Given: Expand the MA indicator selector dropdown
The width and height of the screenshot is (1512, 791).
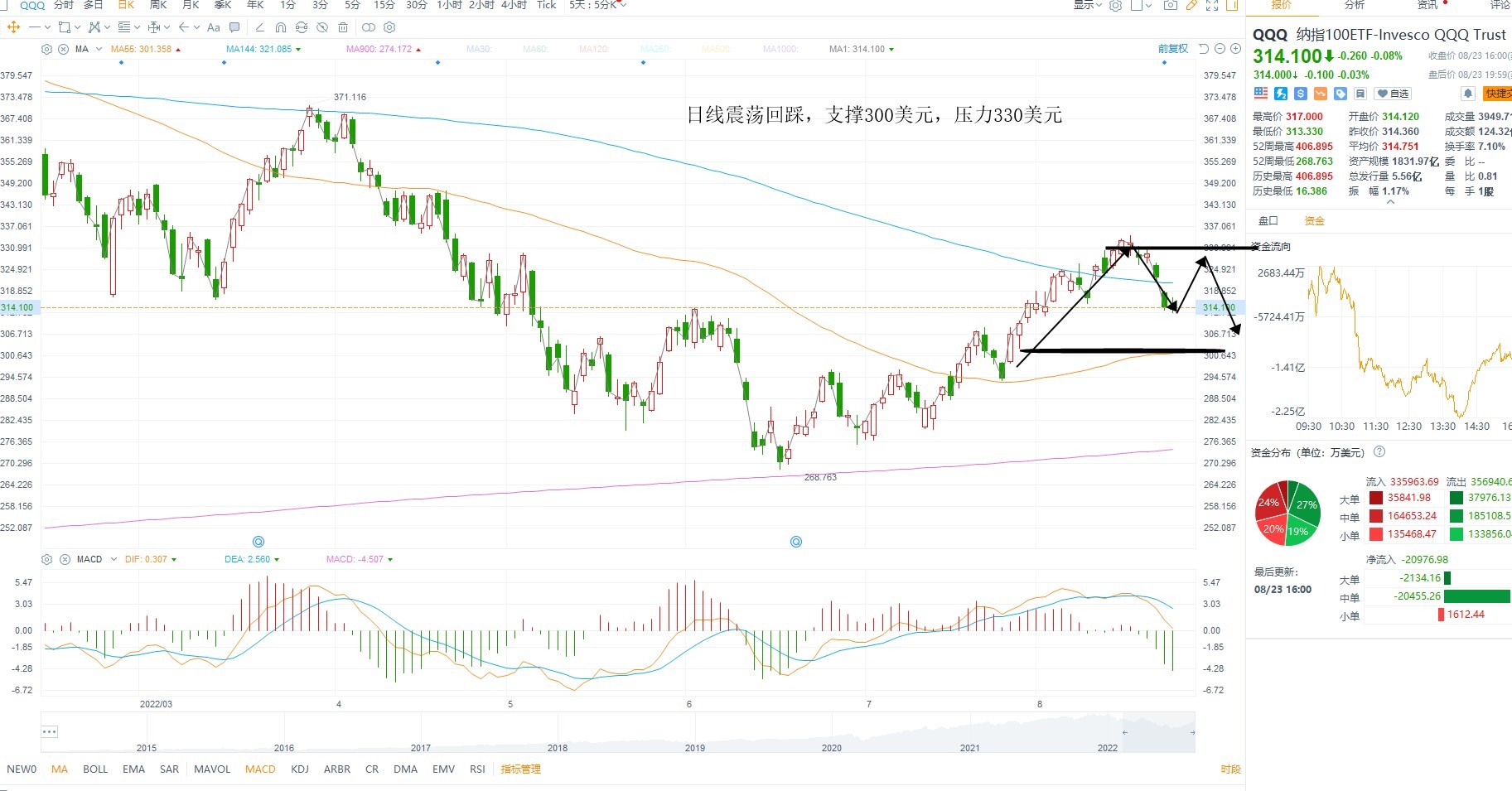Looking at the screenshot, I should 99,49.
